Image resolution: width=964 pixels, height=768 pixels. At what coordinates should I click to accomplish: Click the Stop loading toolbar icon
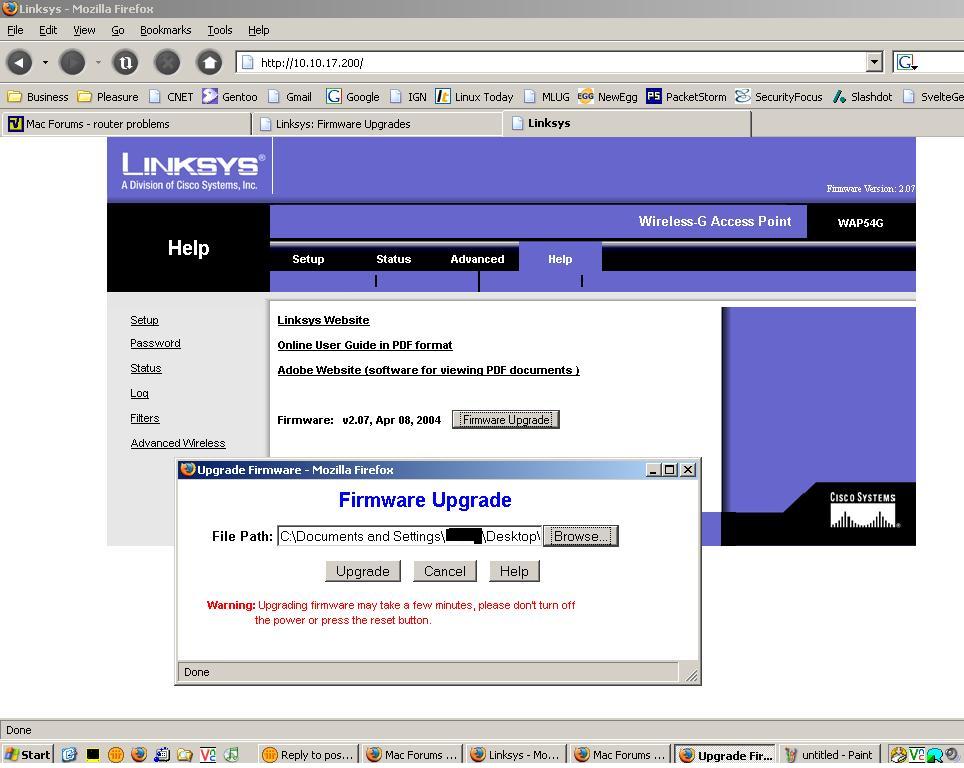click(x=167, y=63)
